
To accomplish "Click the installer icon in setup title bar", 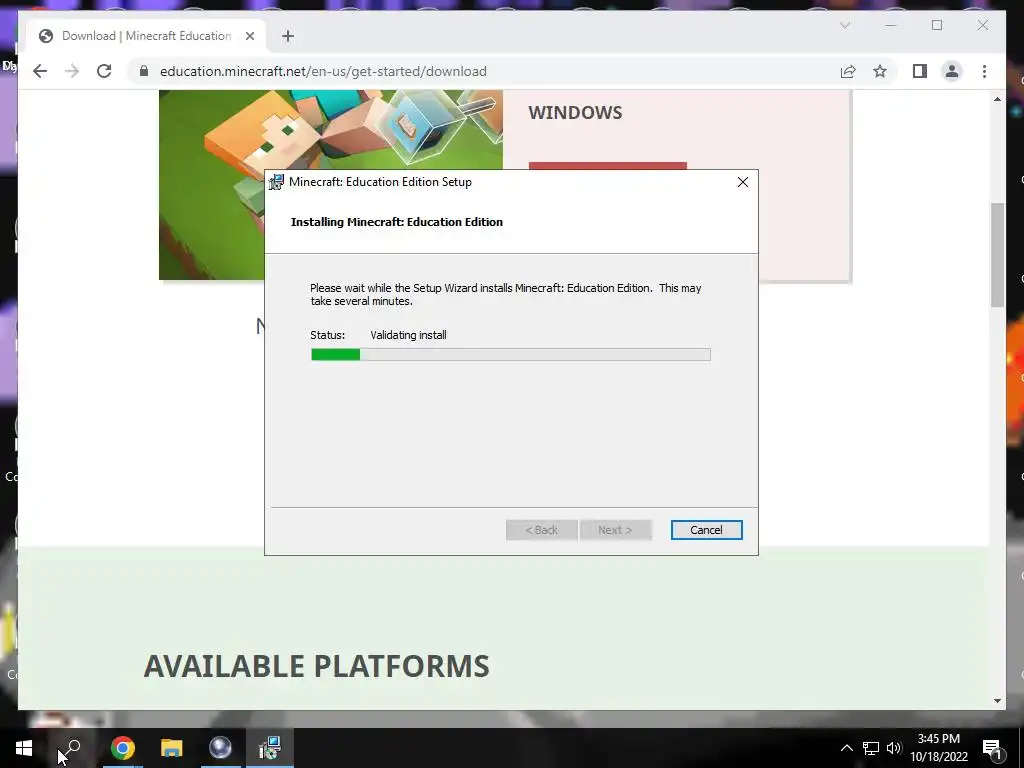I will point(277,182).
